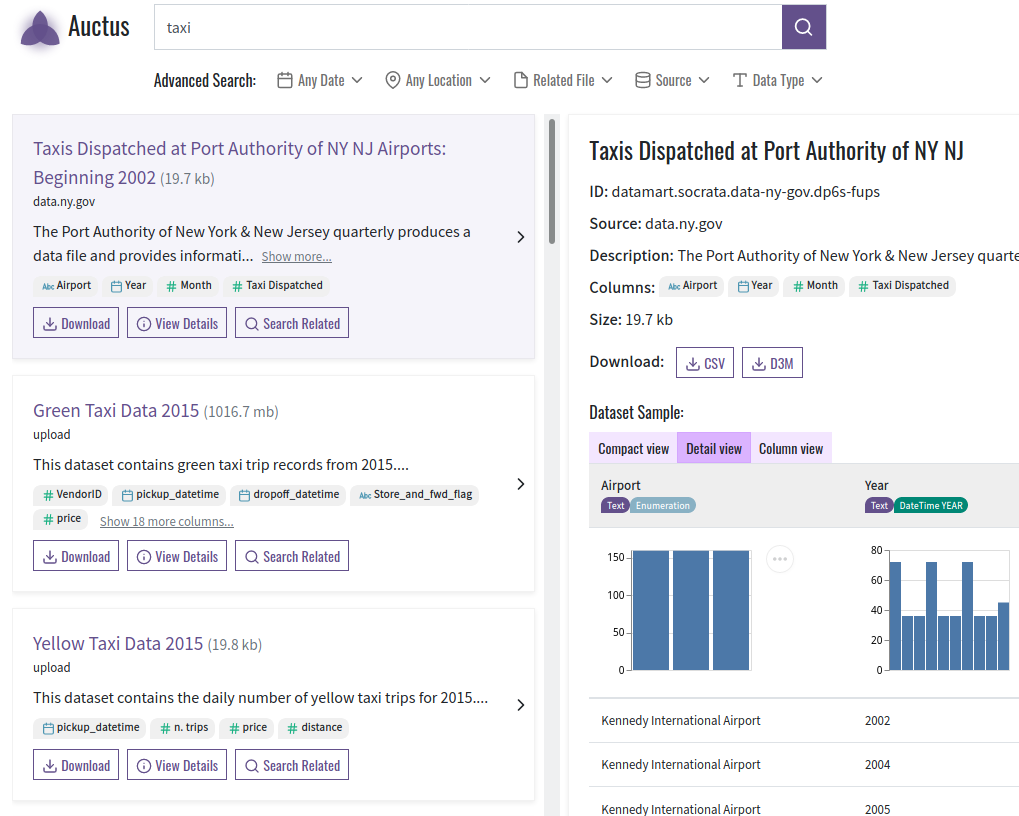Select the Detail view tab

point(714,448)
